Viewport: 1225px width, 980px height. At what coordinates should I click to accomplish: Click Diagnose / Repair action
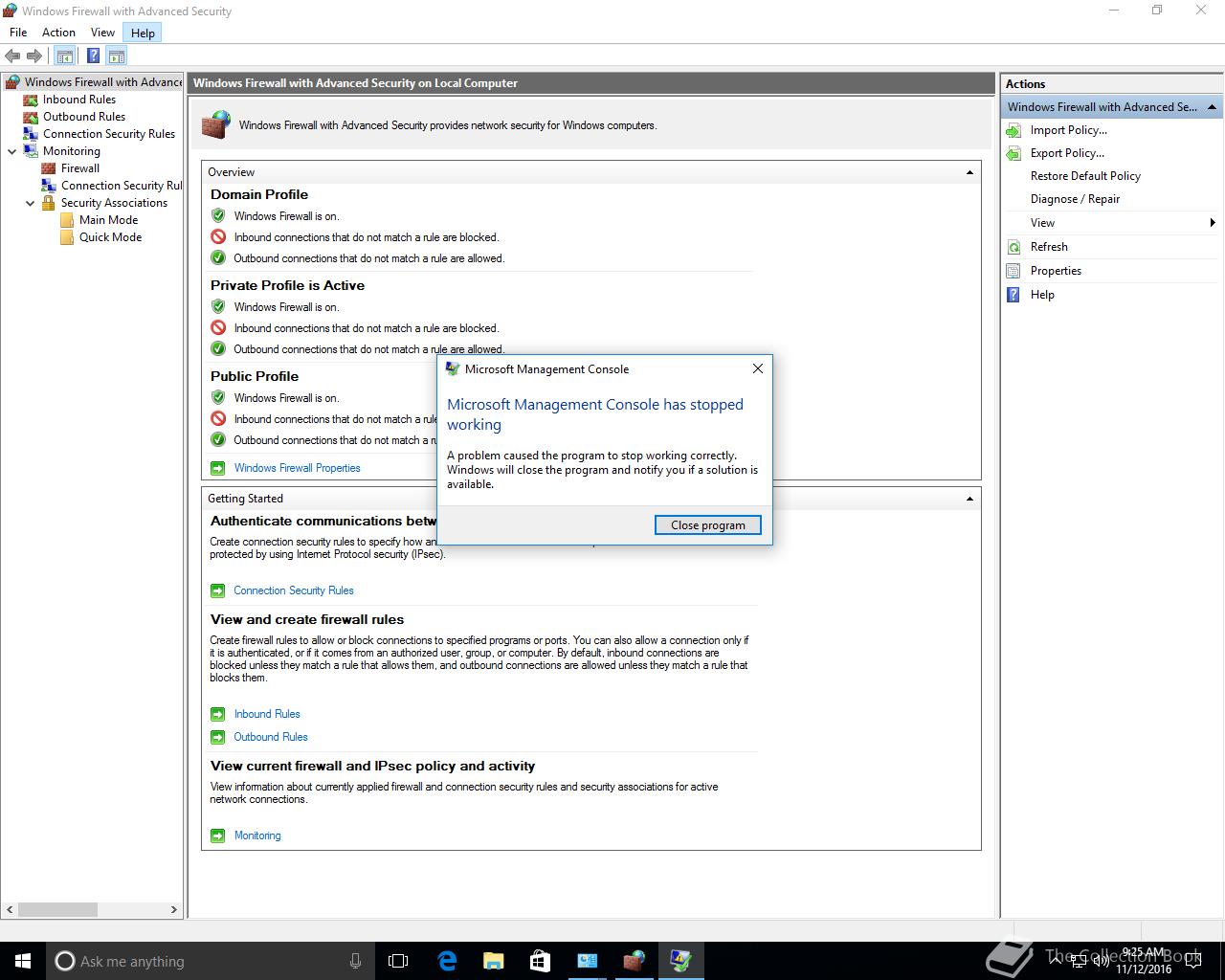pyautogui.click(x=1075, y=199)
